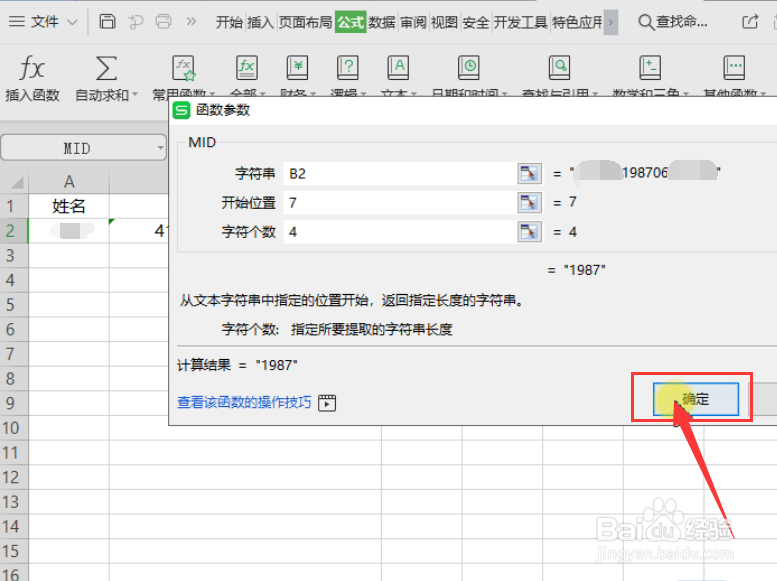
Task: Open the 自动求和 dropdown arrow
Action: pyautogui.click(x=135, y=94)
